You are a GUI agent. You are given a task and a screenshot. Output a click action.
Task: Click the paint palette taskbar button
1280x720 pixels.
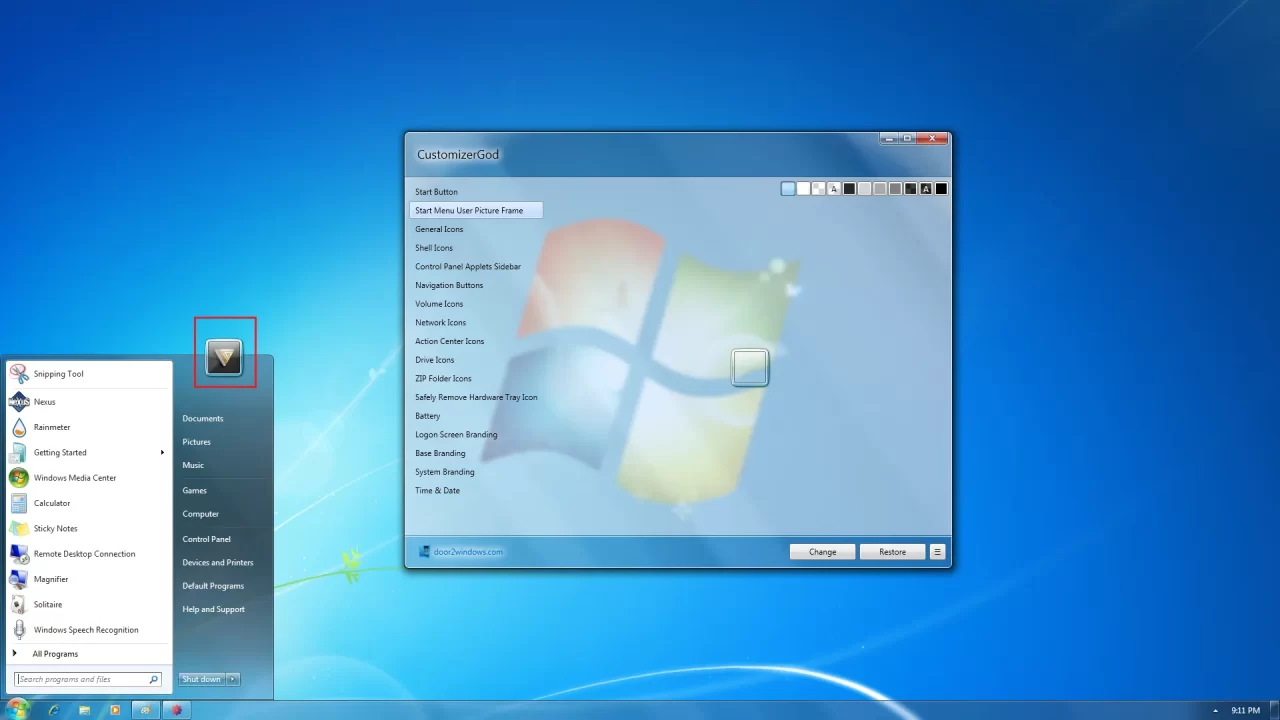pyautogui.click(x=146, y=710)
